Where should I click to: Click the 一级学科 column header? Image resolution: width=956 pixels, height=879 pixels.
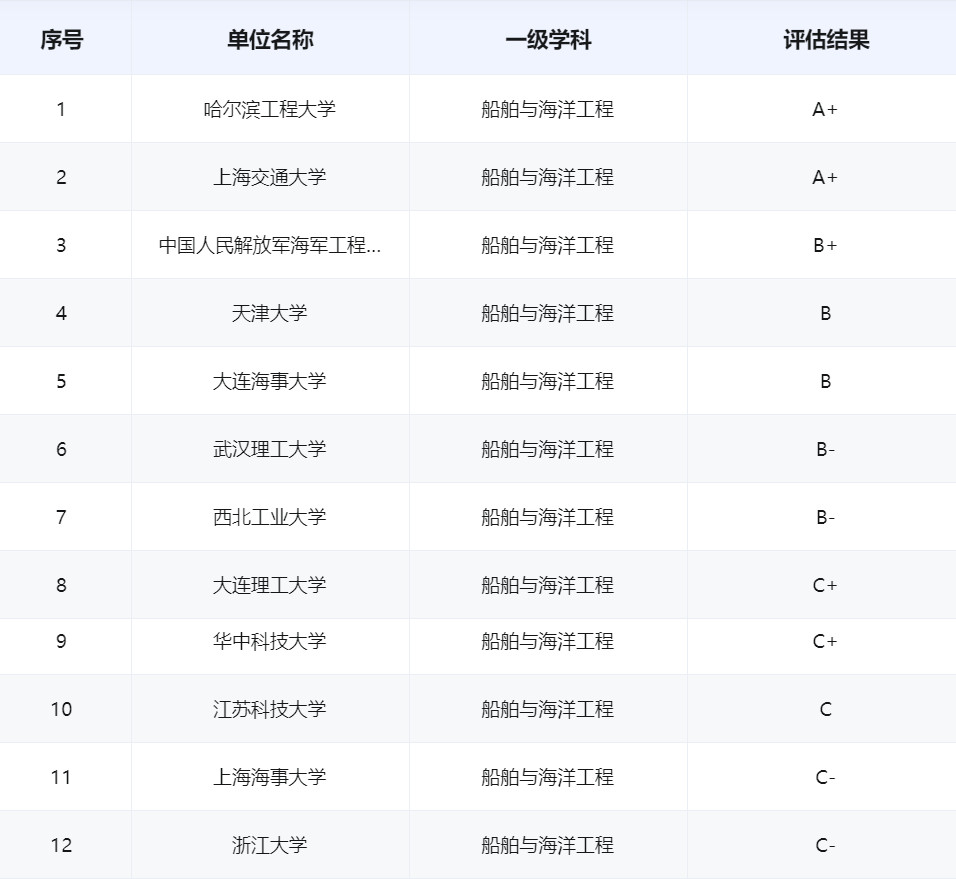547,39
